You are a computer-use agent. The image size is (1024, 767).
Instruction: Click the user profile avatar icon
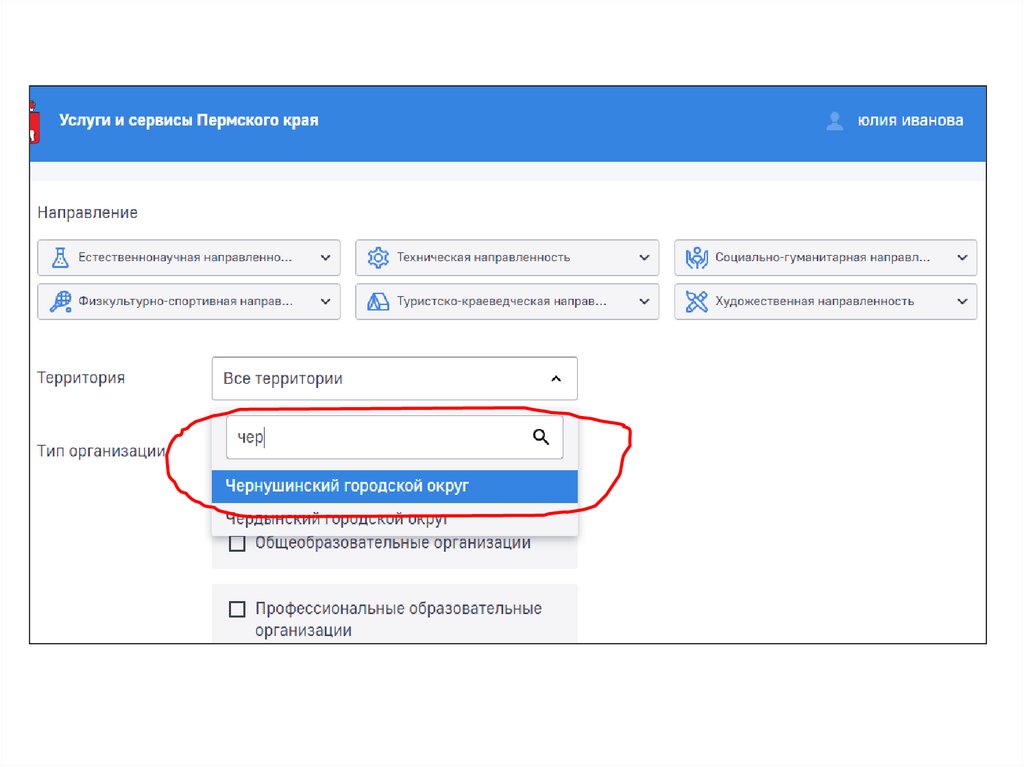[834, 121]
